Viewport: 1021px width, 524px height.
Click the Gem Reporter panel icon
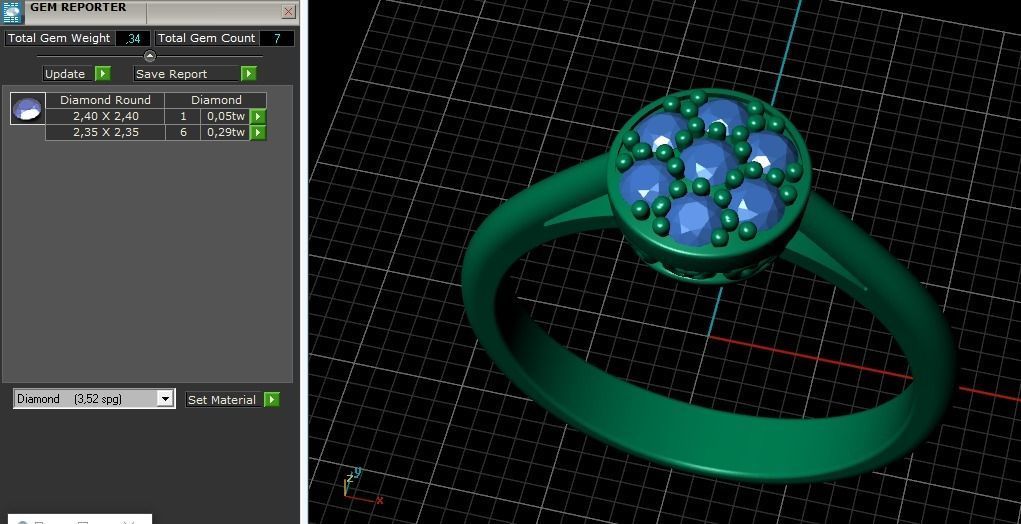coord(12,12)
